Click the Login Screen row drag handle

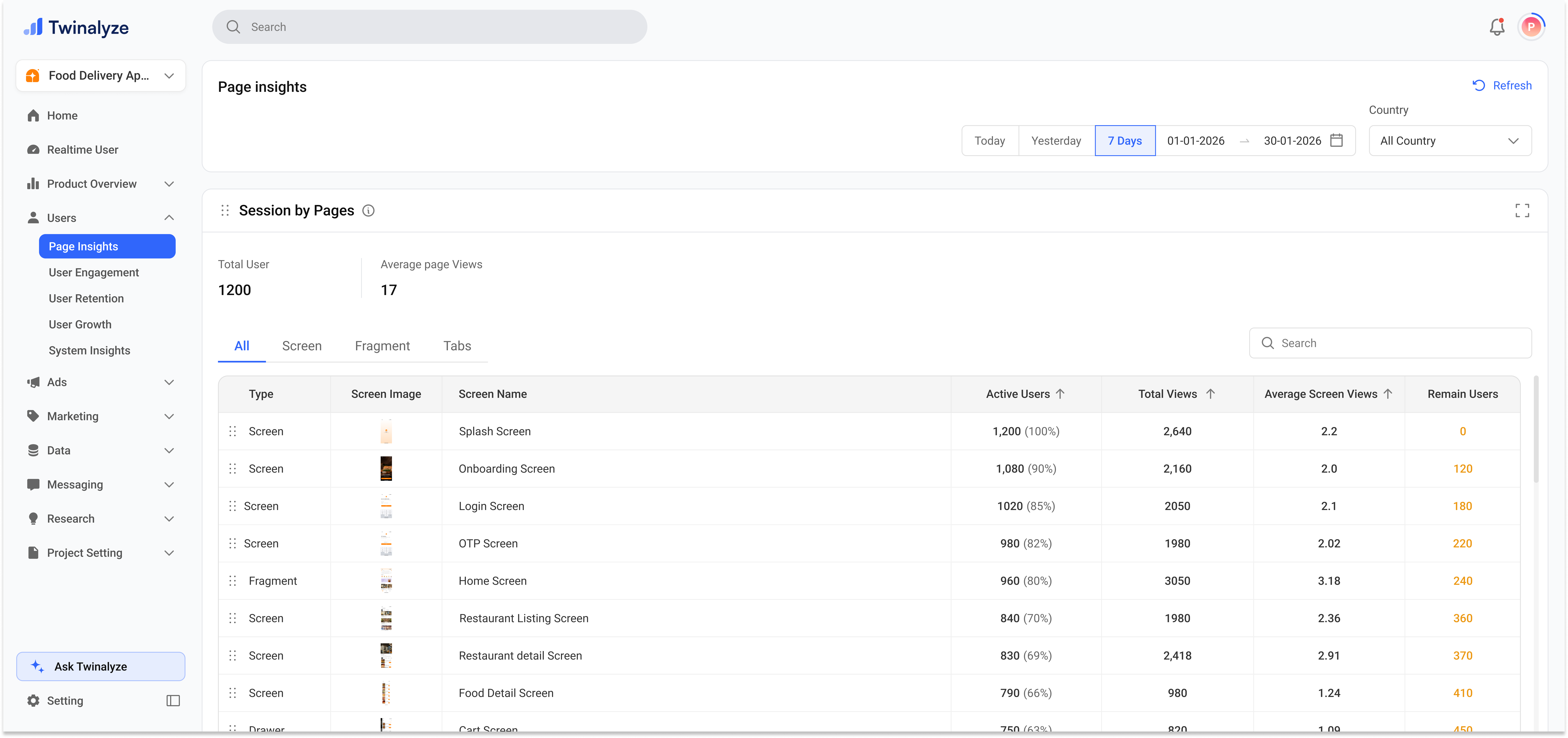233,506
